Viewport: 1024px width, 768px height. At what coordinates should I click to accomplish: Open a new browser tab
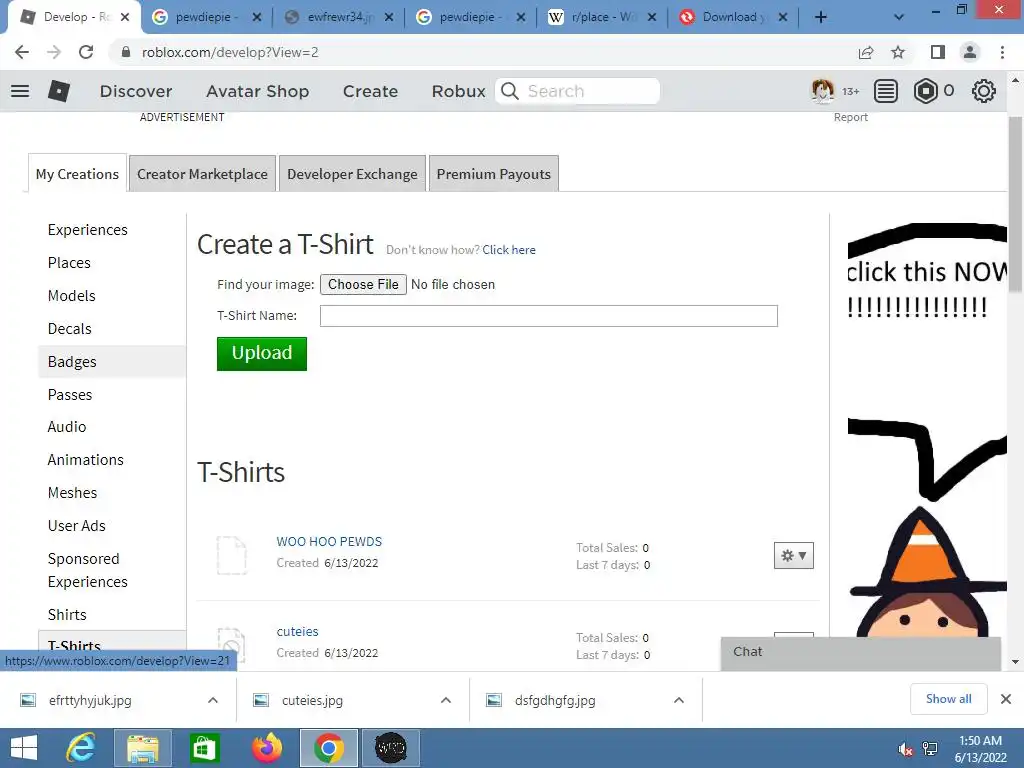[821, 17]
